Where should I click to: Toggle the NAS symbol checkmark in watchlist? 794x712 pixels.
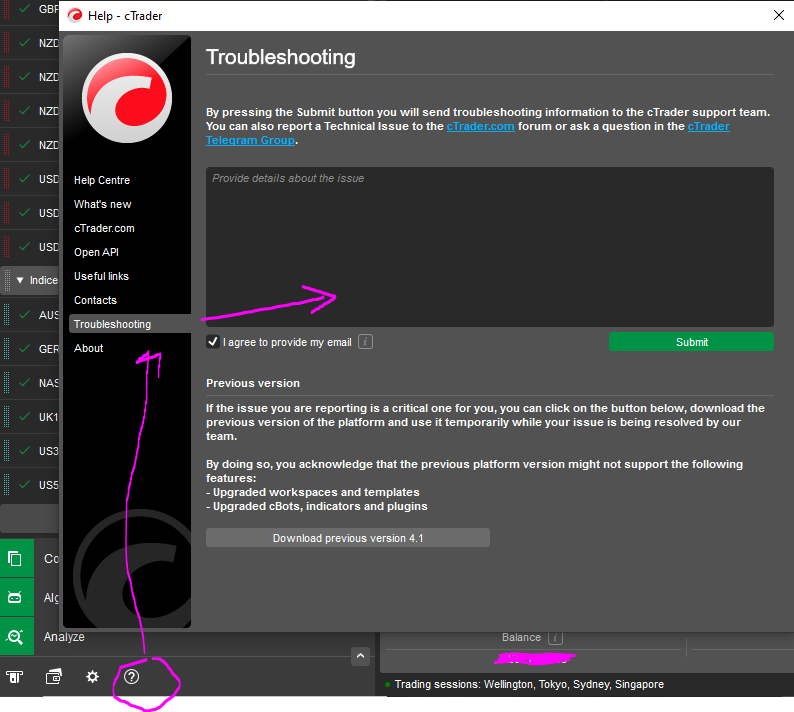coord(24,382)
